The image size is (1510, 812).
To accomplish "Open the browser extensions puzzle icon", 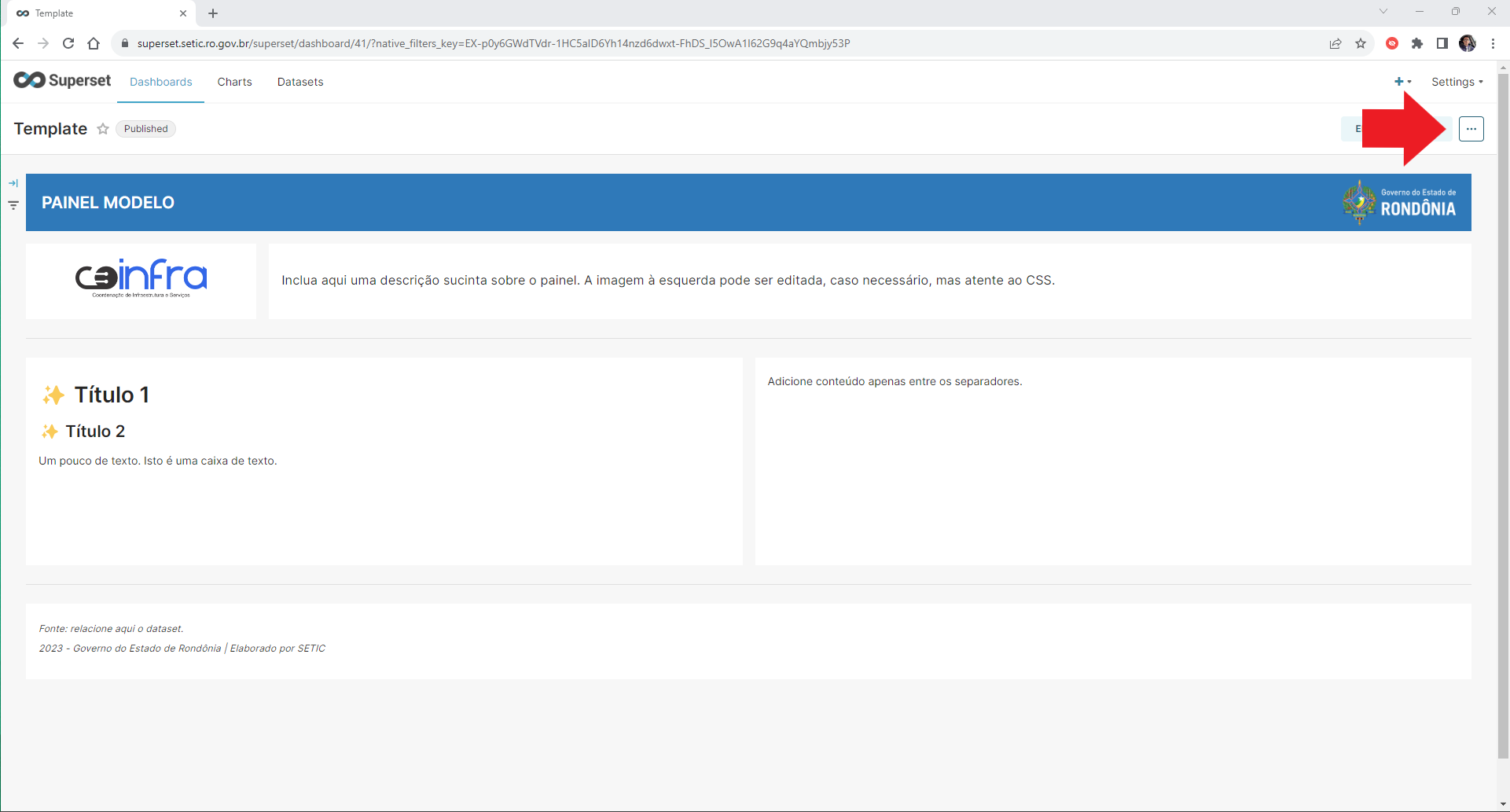I will pos(1417,43).
